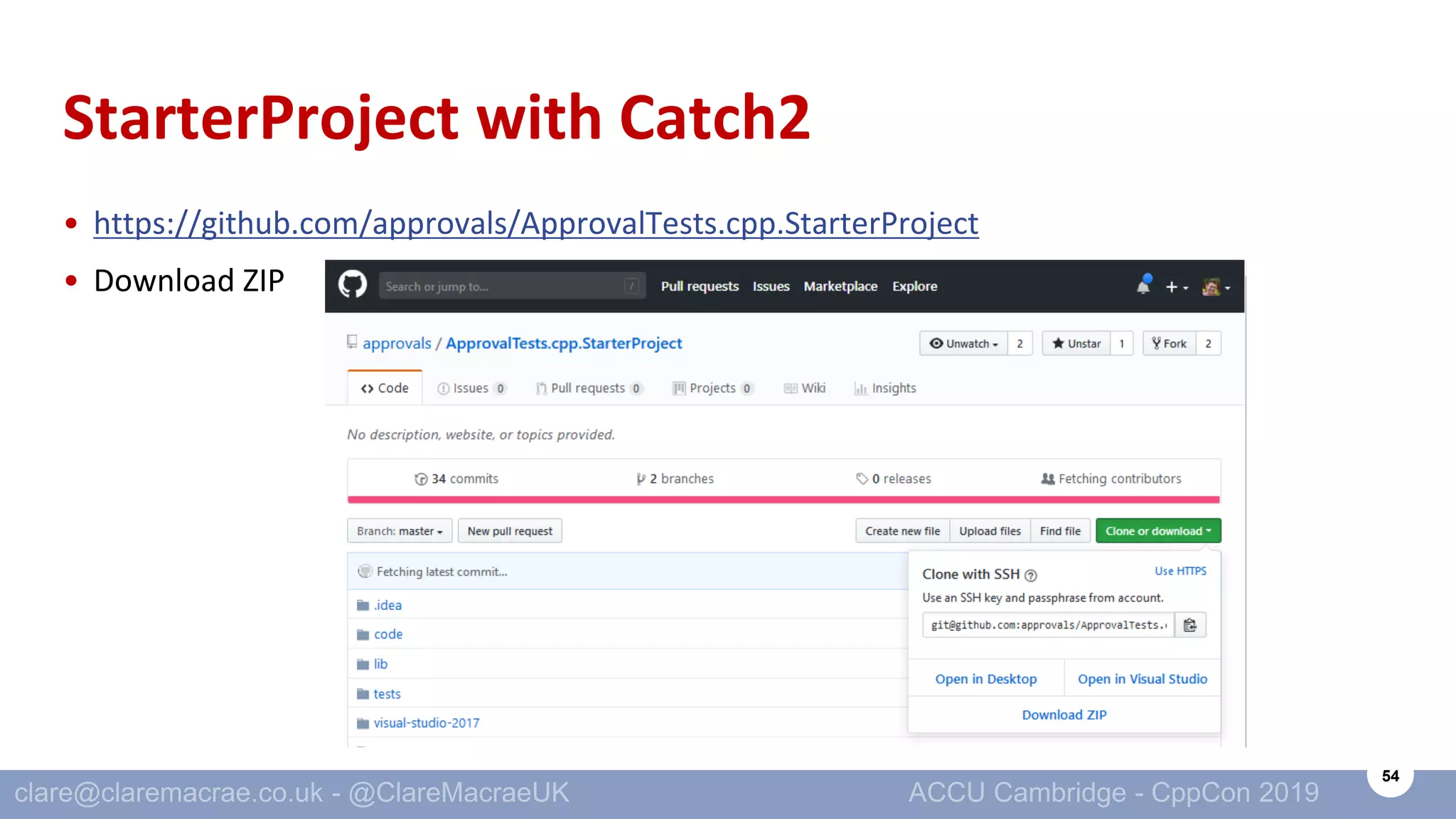Screen dimensions: 1456x819
Task: Click the folder icon beside code
Action: 363,634
